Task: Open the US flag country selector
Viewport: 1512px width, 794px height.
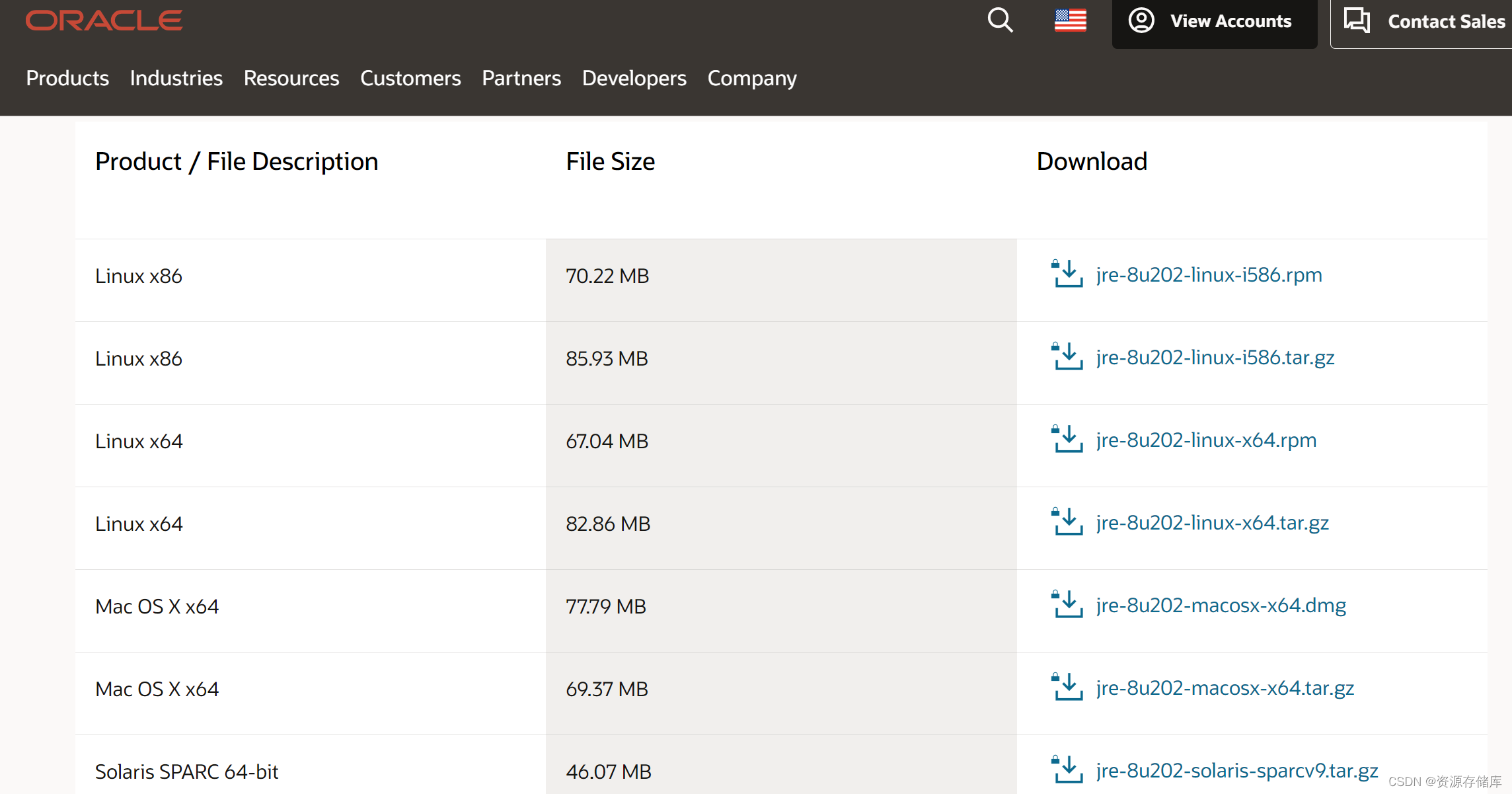Action: click(1070, 20)
